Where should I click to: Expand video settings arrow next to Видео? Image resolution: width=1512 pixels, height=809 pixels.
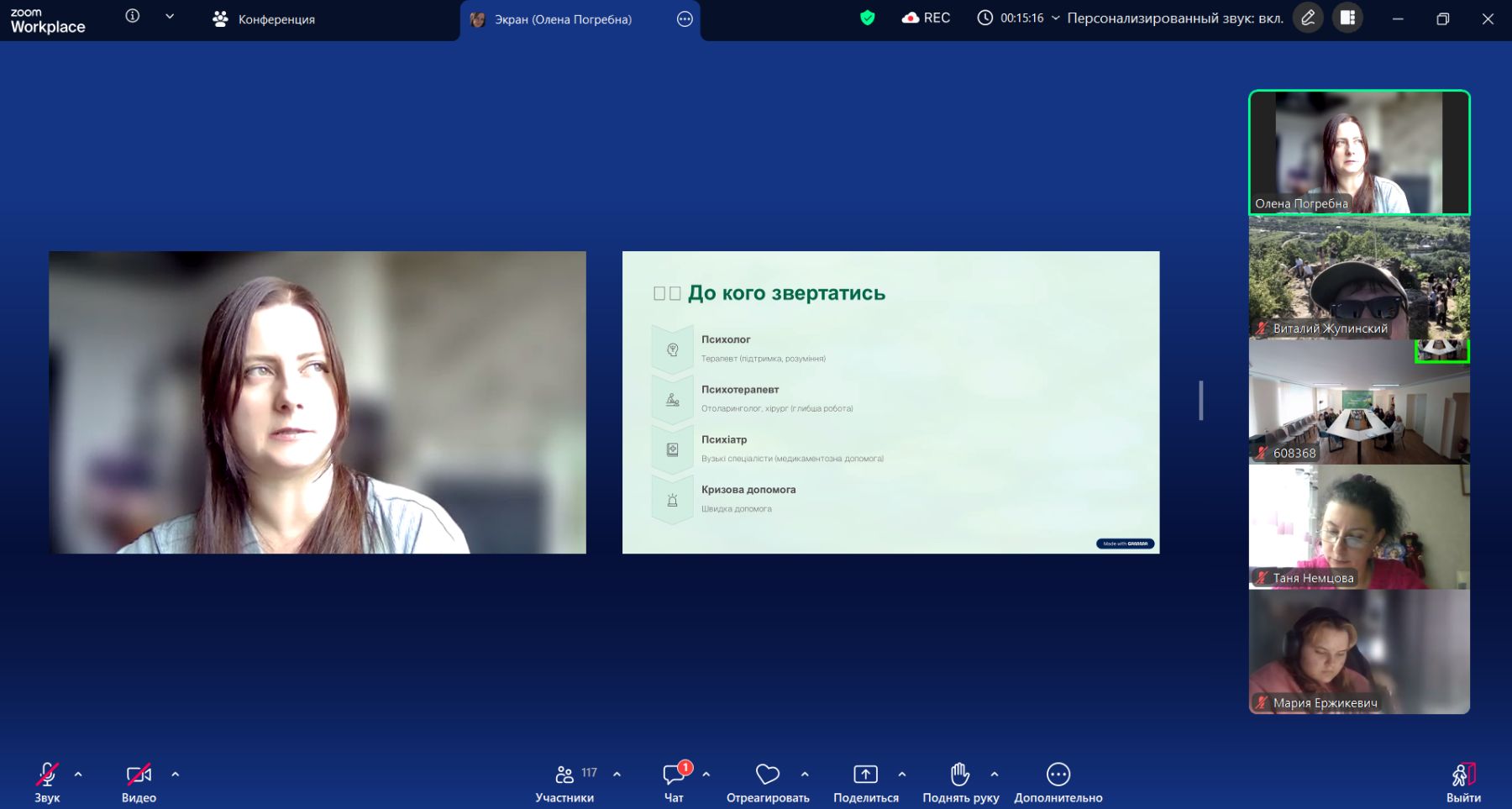coord(176,775)
